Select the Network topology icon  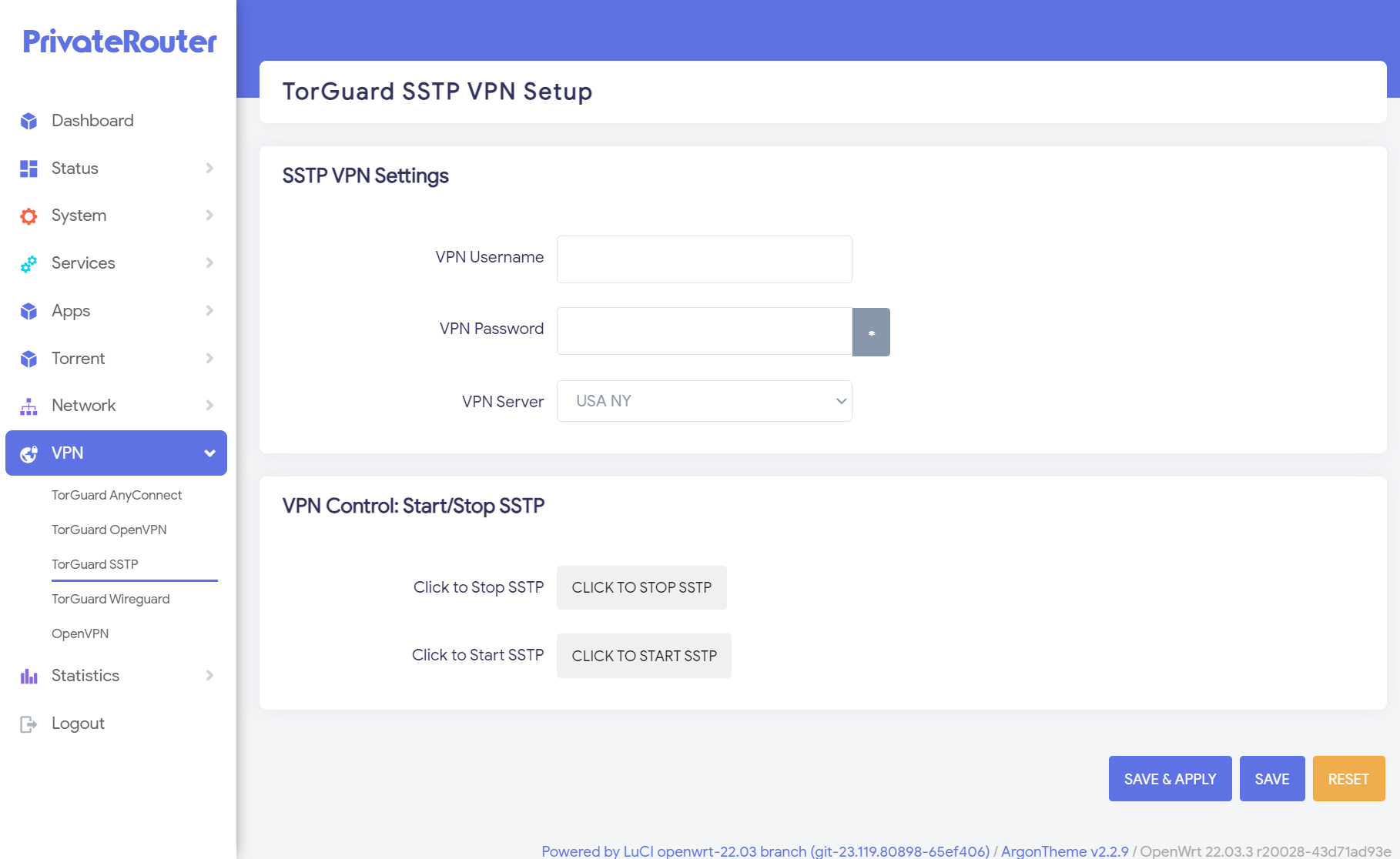tap(28, 405)
